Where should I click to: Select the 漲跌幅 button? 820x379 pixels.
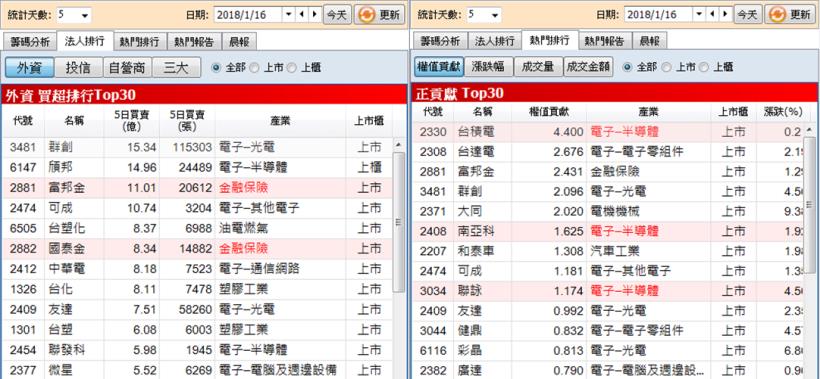(487, 67)
